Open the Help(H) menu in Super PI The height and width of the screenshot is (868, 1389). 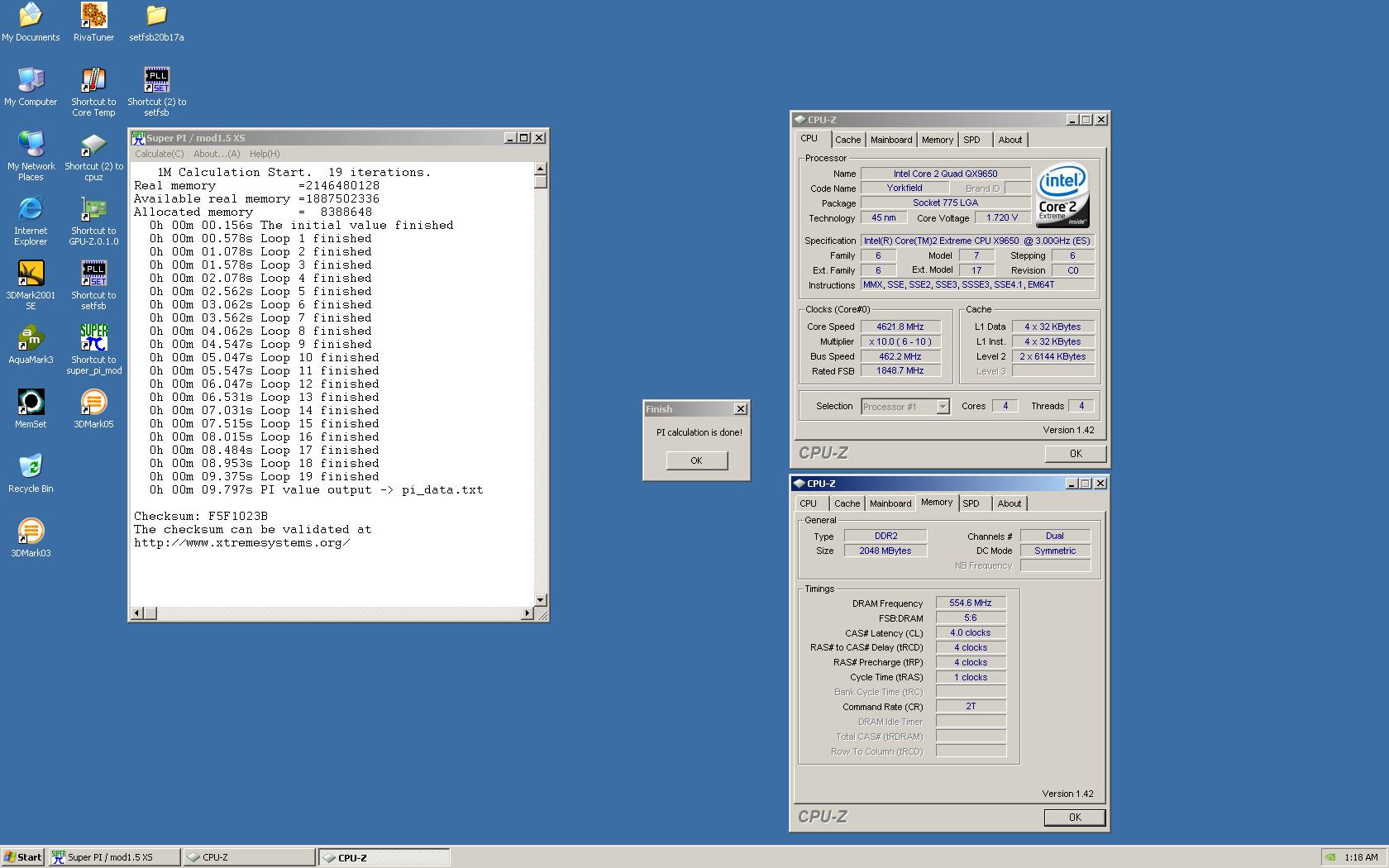[265, 154]
